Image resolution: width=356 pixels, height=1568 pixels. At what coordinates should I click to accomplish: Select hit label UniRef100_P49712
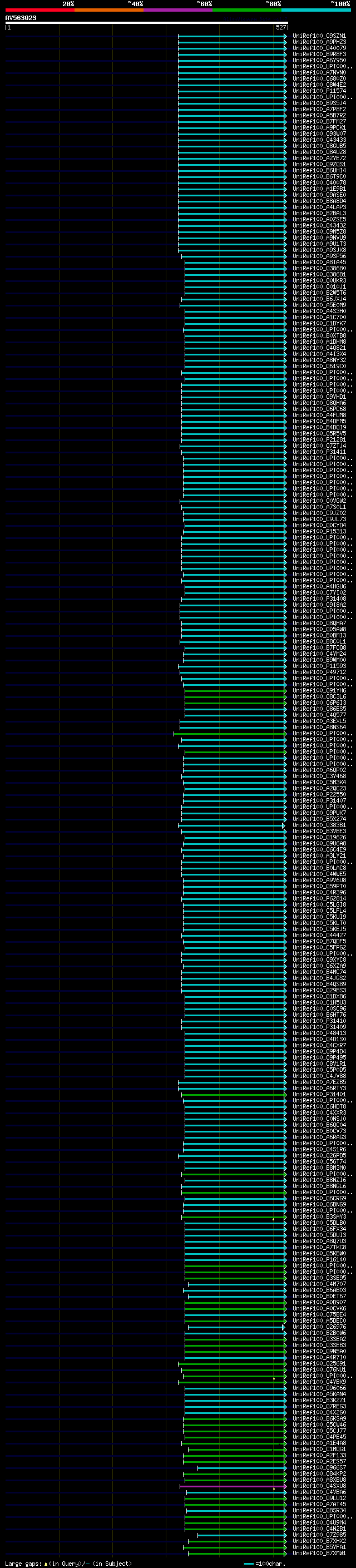pyautogui.click(x=319, y=672)
